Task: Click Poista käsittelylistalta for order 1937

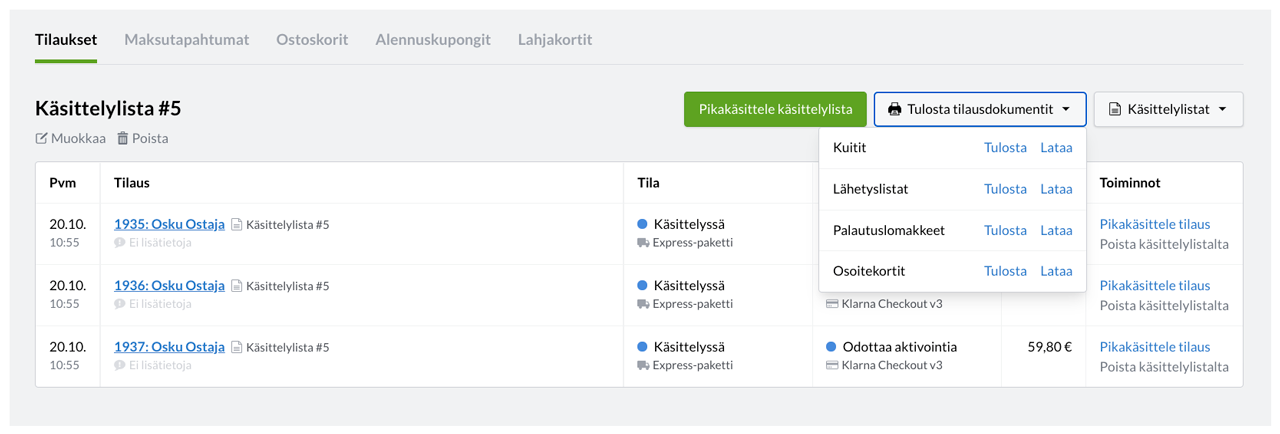Action: tap(1164, 367)
